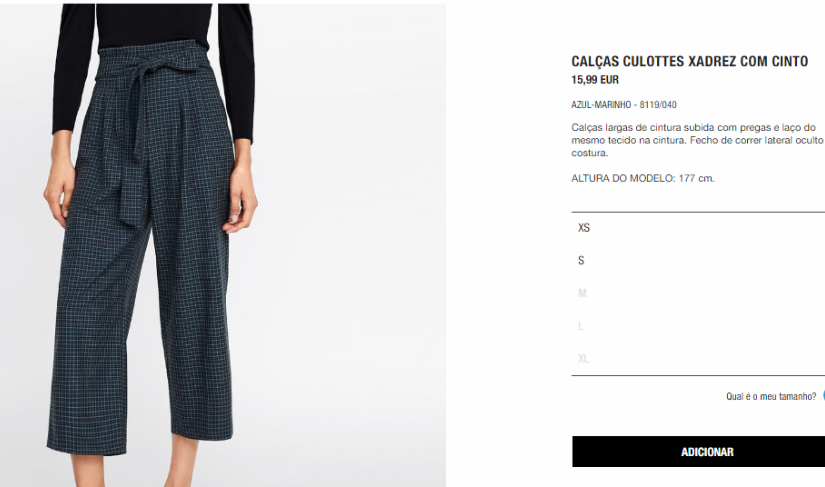Open the product photo of the checked culottes
The image size is (825, 487).
[x=223, y=245]
